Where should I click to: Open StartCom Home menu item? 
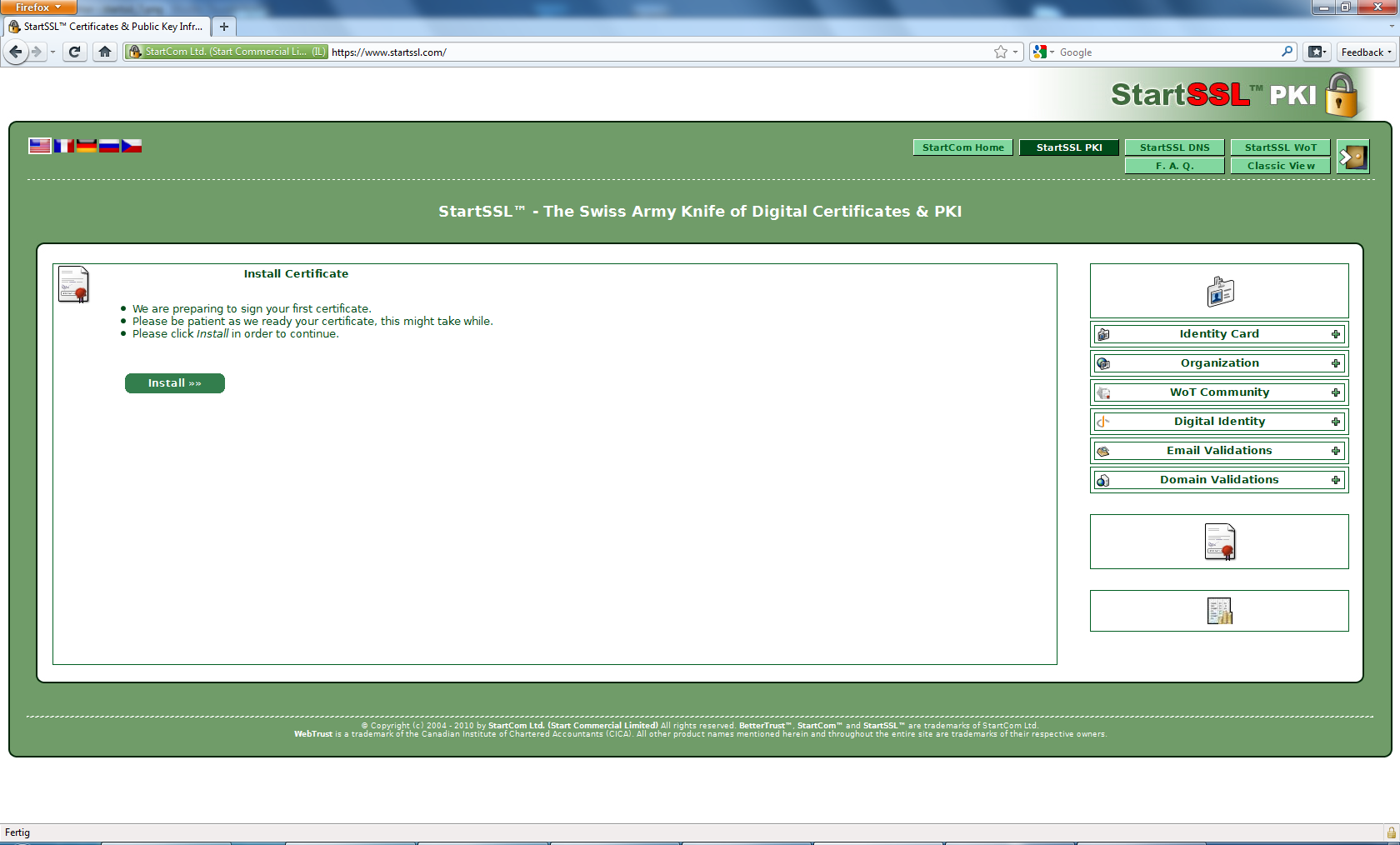[963, 147]
